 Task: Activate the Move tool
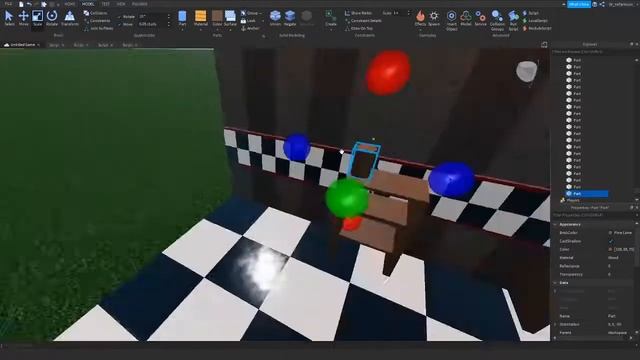coord(23,18)
